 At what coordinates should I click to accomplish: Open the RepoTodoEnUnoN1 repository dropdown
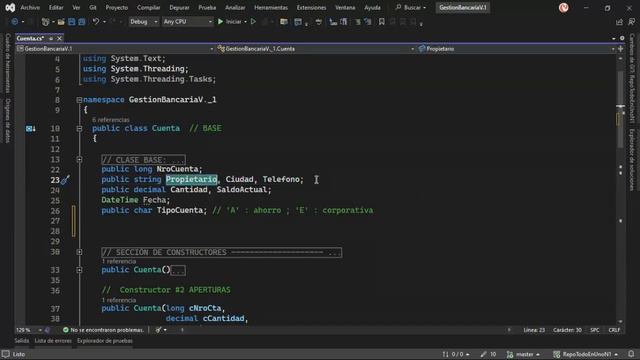[585, 354]
